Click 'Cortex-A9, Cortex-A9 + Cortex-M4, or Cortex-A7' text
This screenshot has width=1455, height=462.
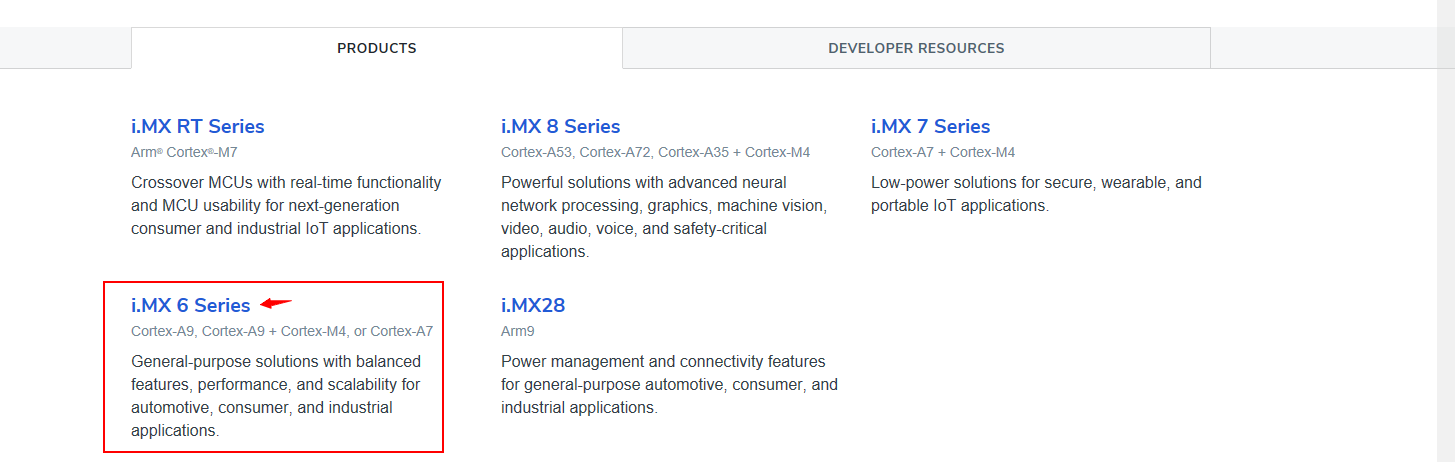pyautogui.click(x=282, y=332)
